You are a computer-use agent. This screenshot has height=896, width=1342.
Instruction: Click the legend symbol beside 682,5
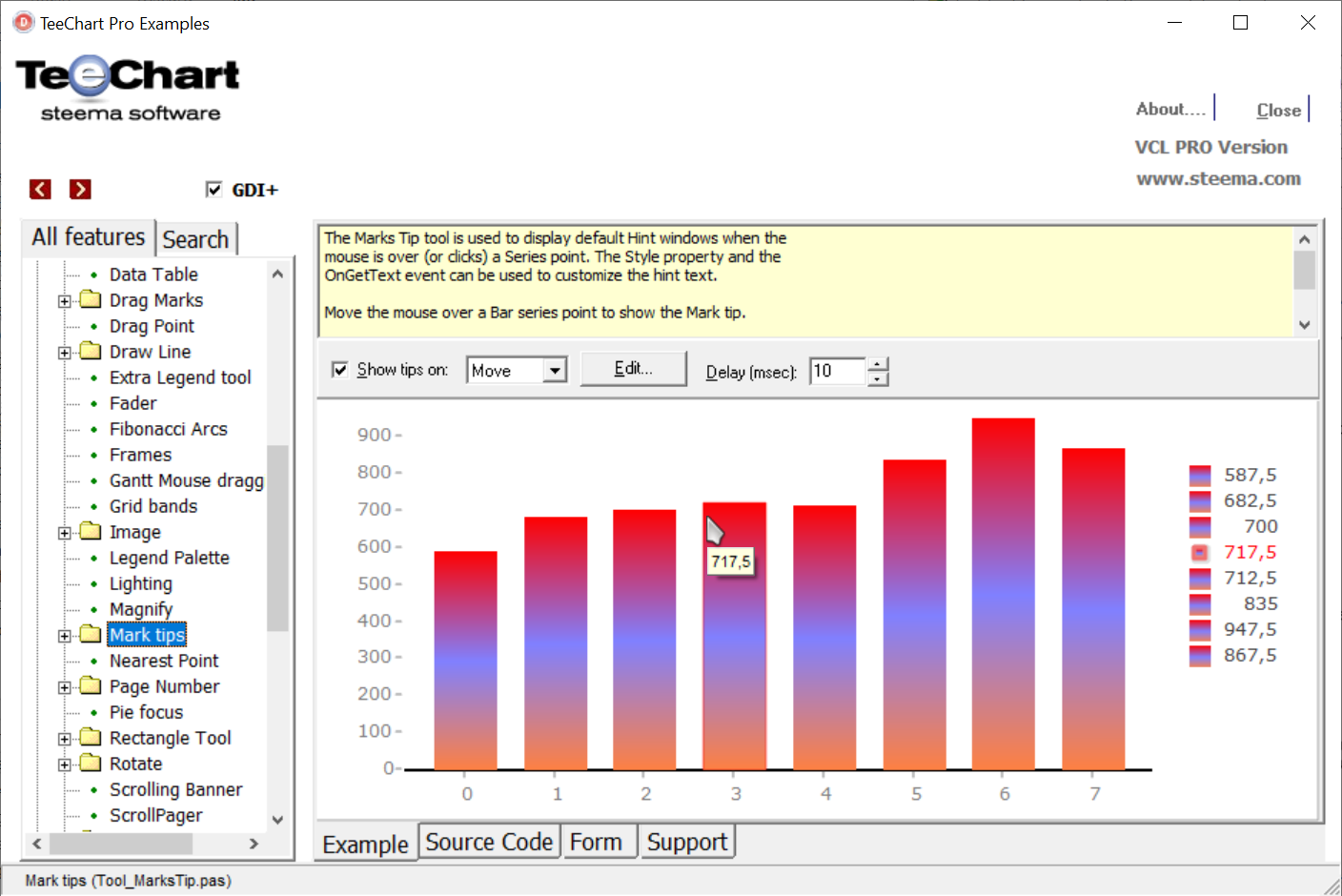click(x=1200, y=500)
